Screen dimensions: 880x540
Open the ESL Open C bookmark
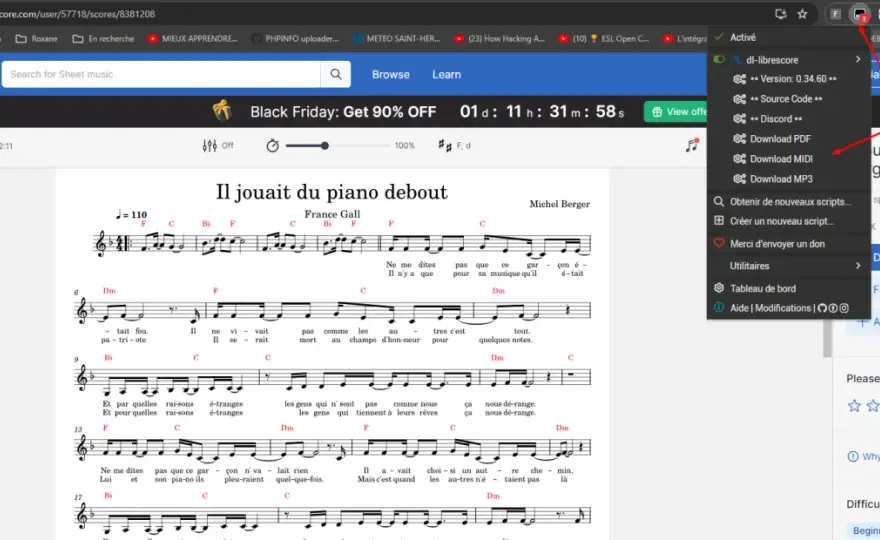pyautogui.click(x=603, y=39)
